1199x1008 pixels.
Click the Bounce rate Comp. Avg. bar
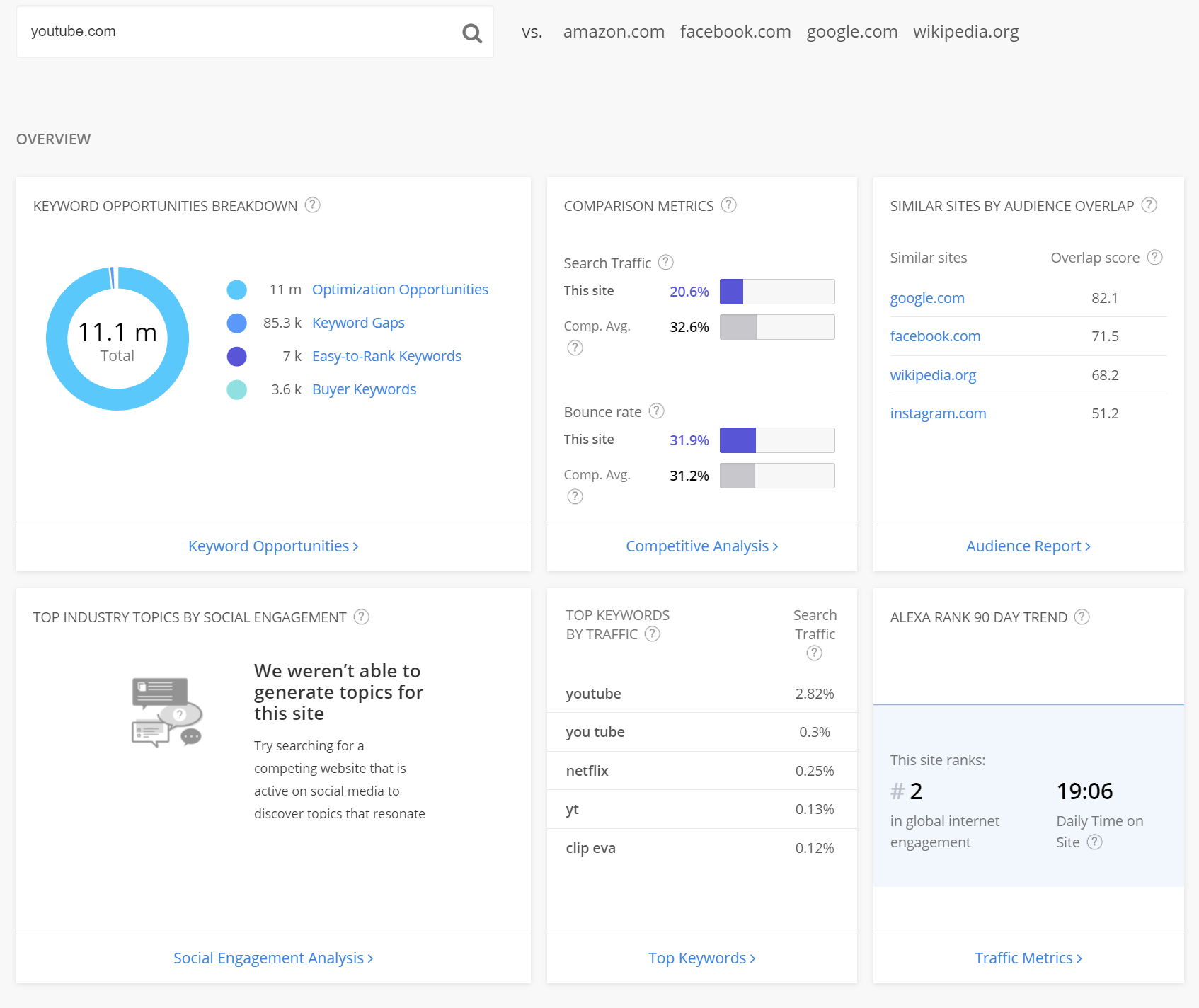coord(777,476)
